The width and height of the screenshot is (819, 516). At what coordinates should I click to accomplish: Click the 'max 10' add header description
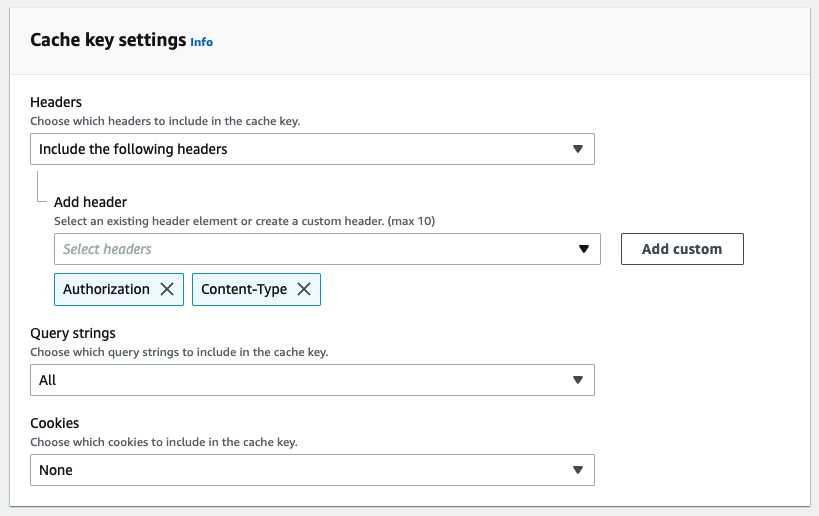pos(244,220)
